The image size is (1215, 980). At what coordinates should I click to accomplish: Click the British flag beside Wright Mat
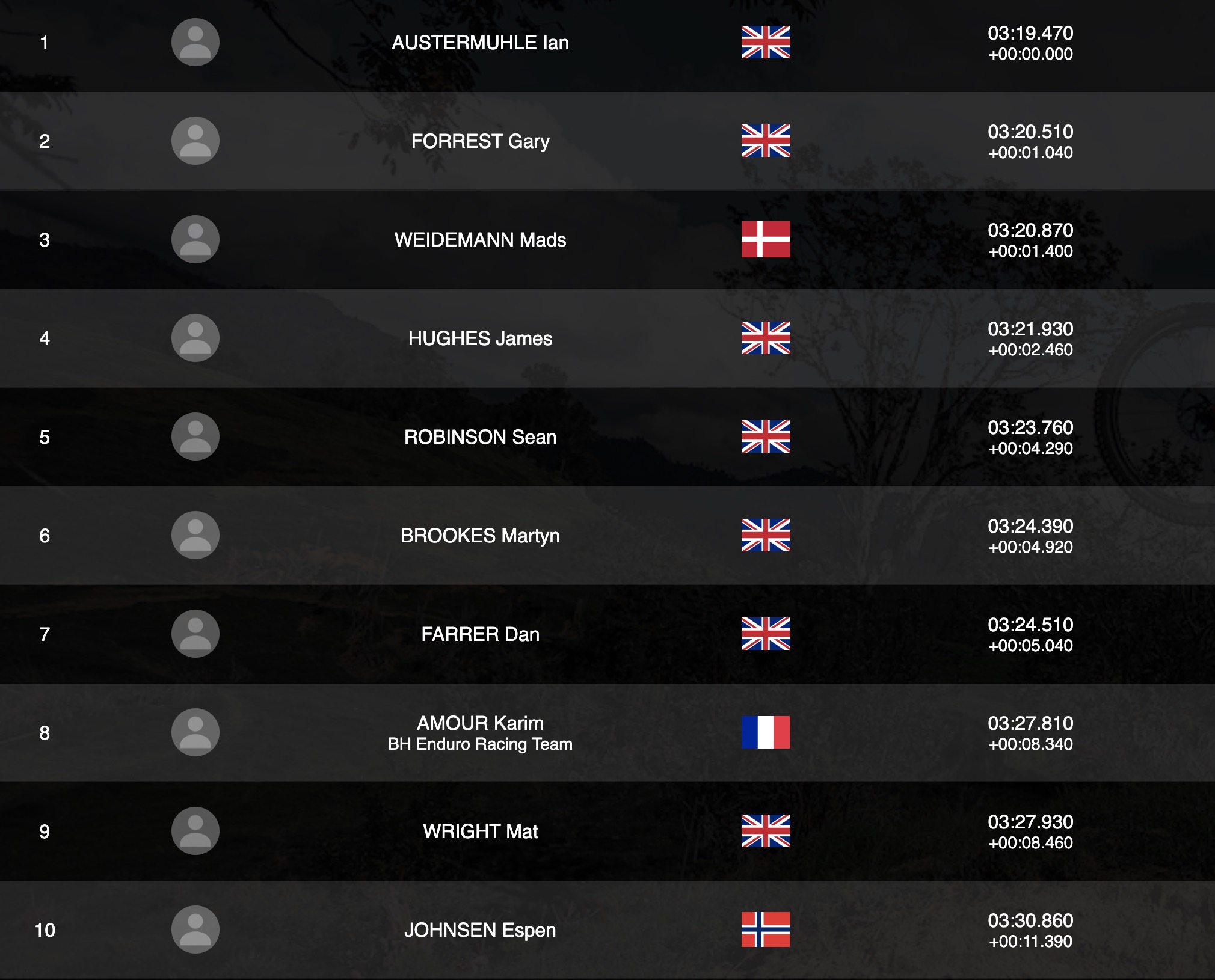pyautogui.click(x=765, y=831)
